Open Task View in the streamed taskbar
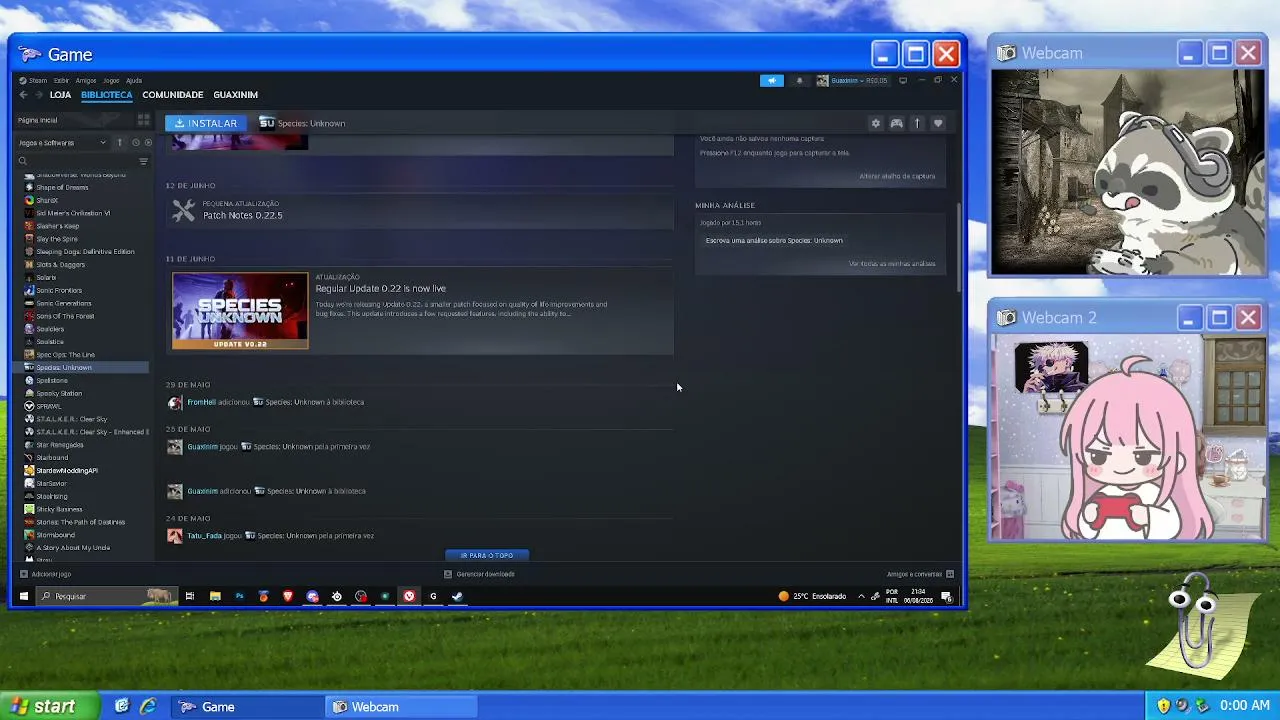This screenshot has width=1280, height=720. point(190,596)
